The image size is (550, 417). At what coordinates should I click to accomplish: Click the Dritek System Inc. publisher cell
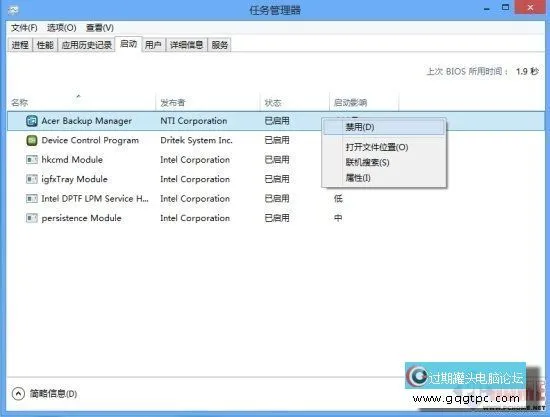click(196, 140)
